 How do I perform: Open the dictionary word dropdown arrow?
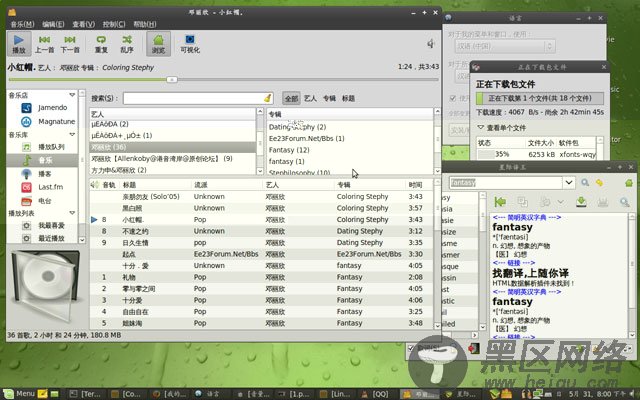pos(569,182)
